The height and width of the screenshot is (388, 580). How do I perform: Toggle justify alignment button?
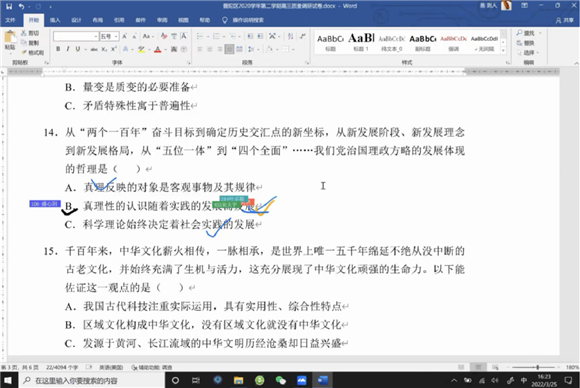coord(229,49)
